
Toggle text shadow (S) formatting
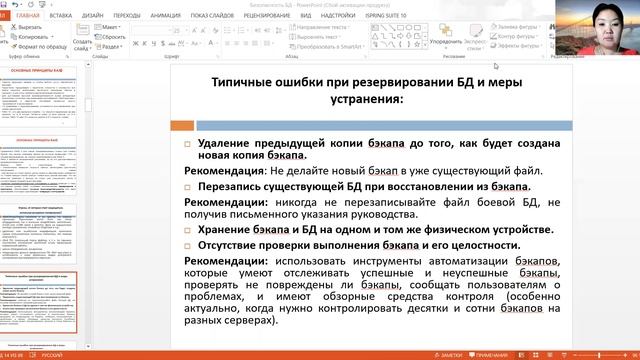(x=162, y=43)
